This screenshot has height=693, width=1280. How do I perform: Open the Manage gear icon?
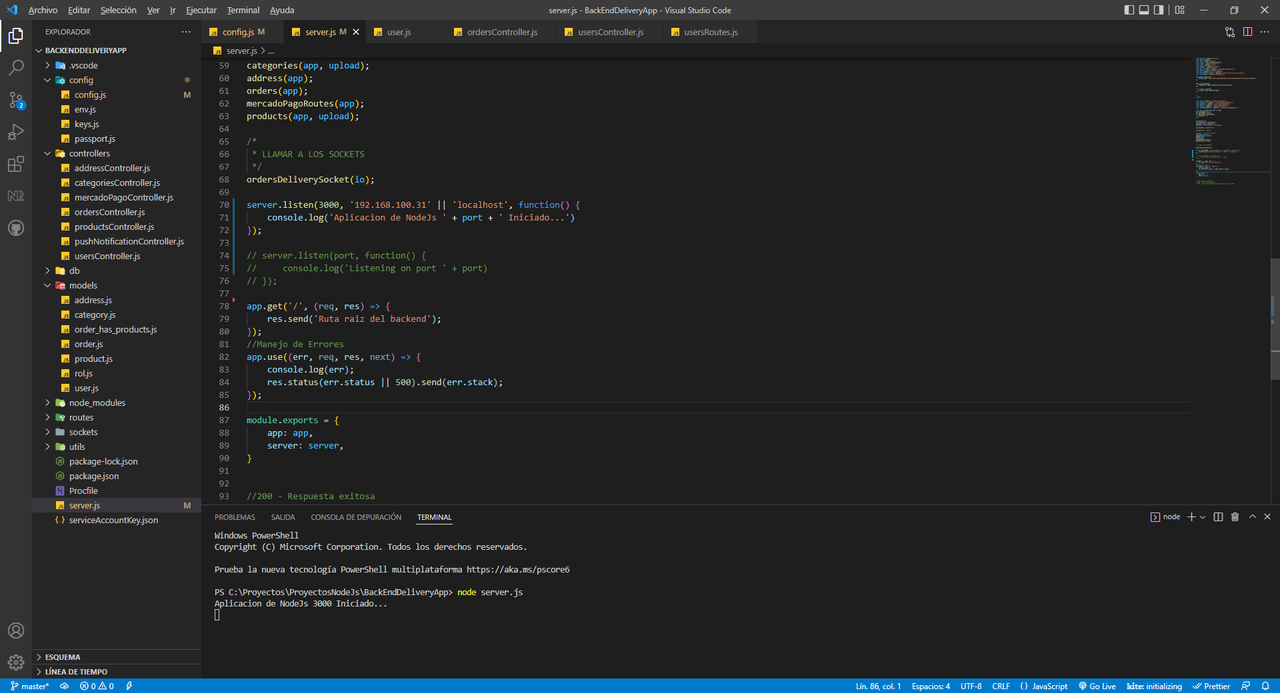(x=16, y=662)
